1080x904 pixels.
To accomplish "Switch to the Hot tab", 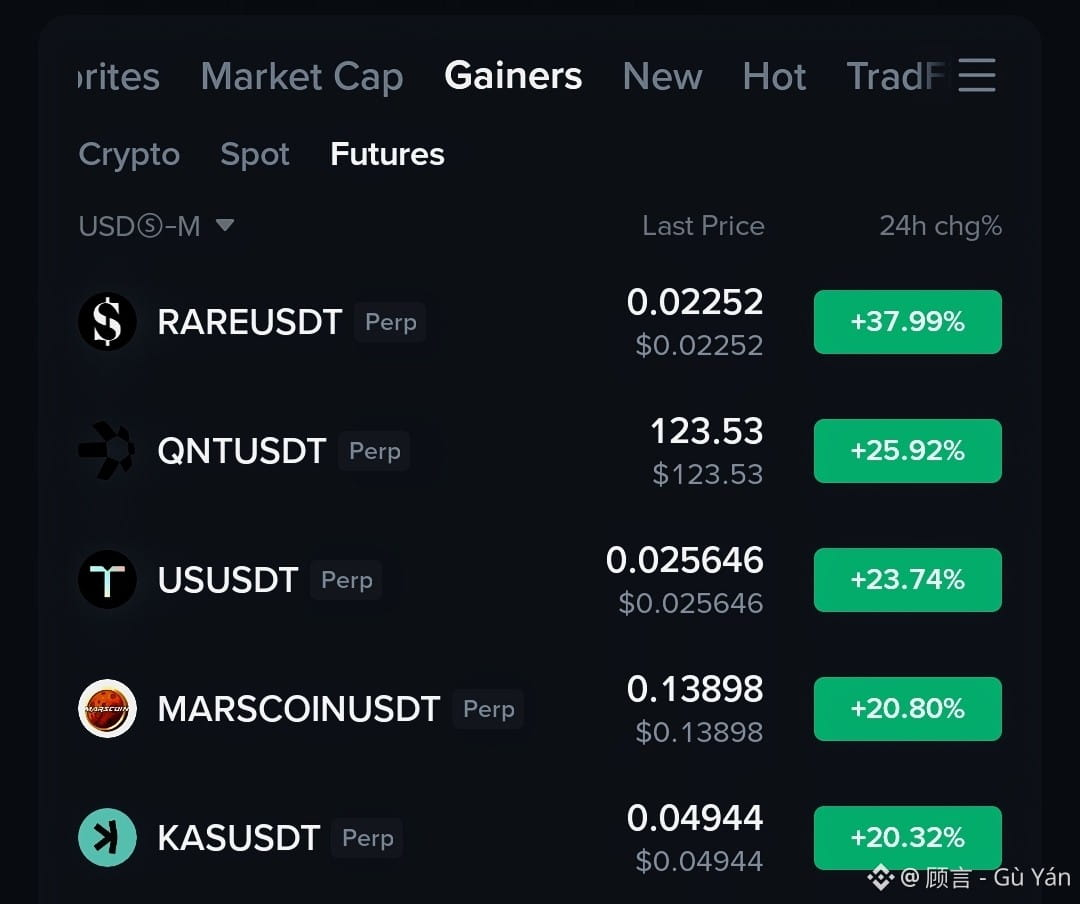I will [774, 76].
